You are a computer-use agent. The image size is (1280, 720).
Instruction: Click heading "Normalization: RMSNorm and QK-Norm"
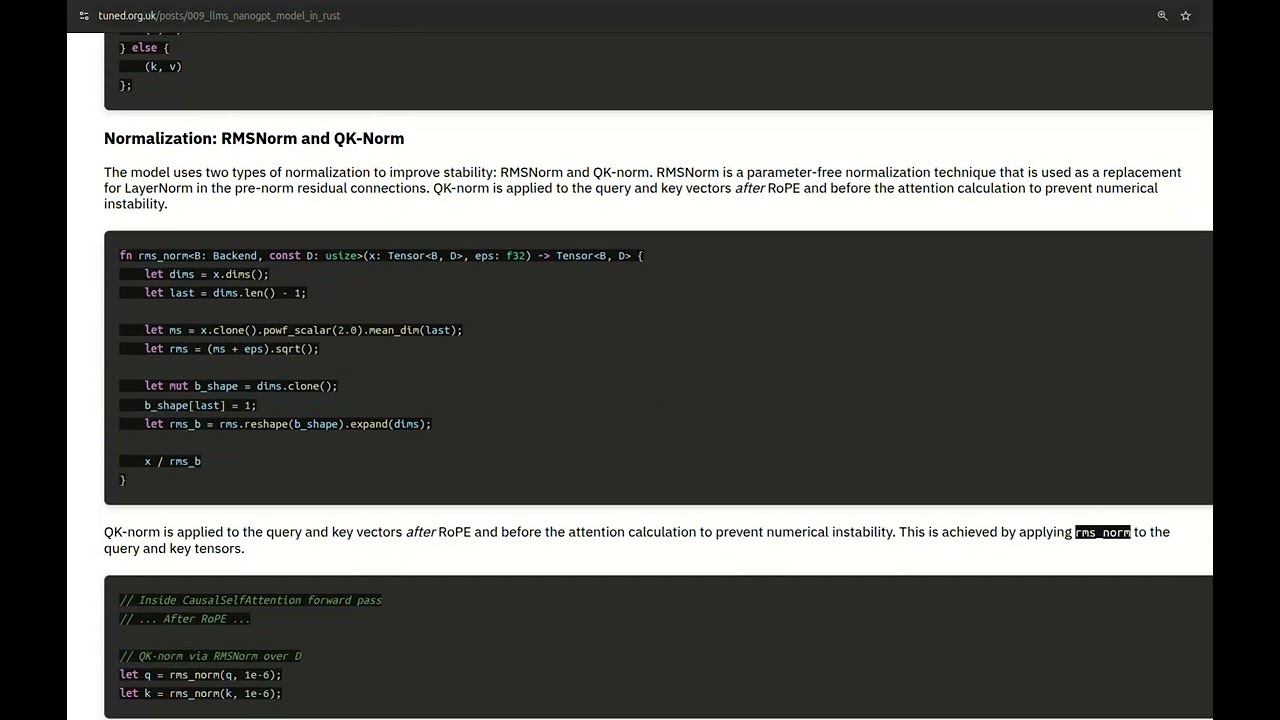[254, 138]
